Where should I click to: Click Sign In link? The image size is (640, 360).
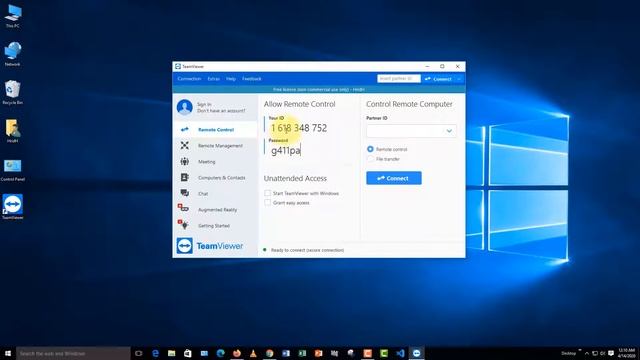coord(204,104)
